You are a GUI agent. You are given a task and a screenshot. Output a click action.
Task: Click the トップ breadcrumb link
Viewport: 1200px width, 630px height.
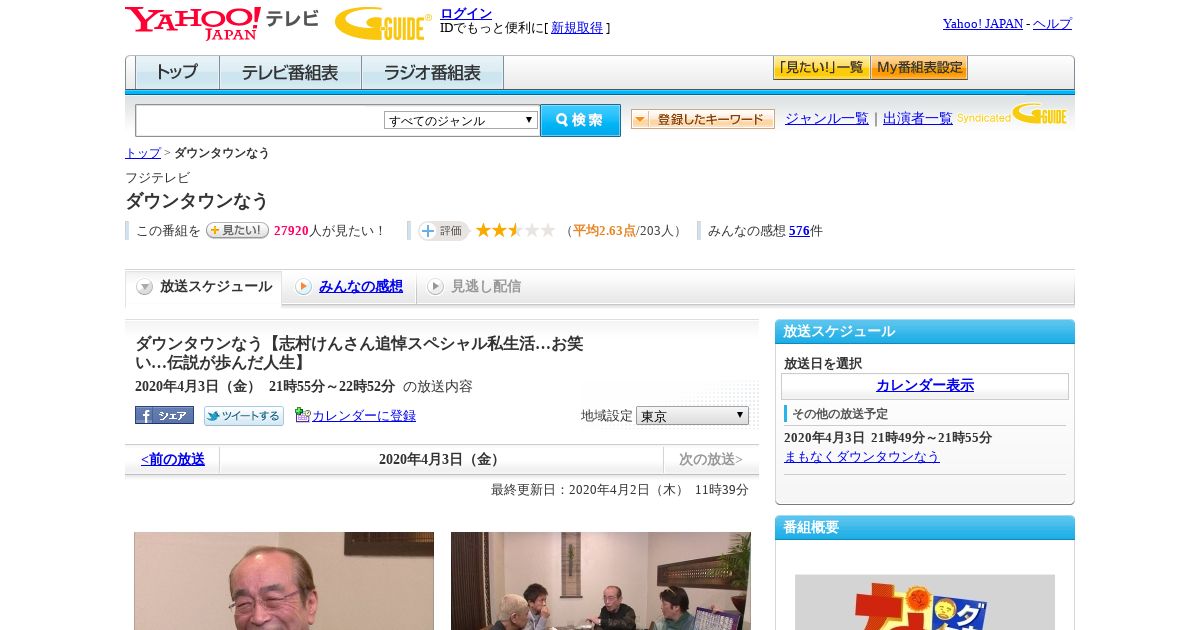143,153
